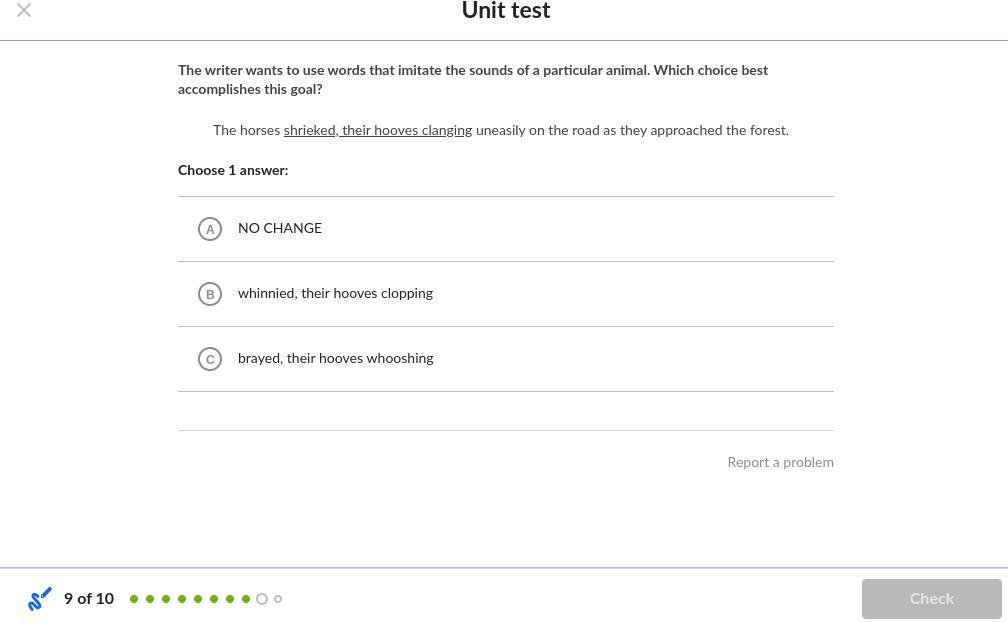1008x622 pixels.
Task: Open the scratchpad pencil icon
Action: tap(40, 599)
